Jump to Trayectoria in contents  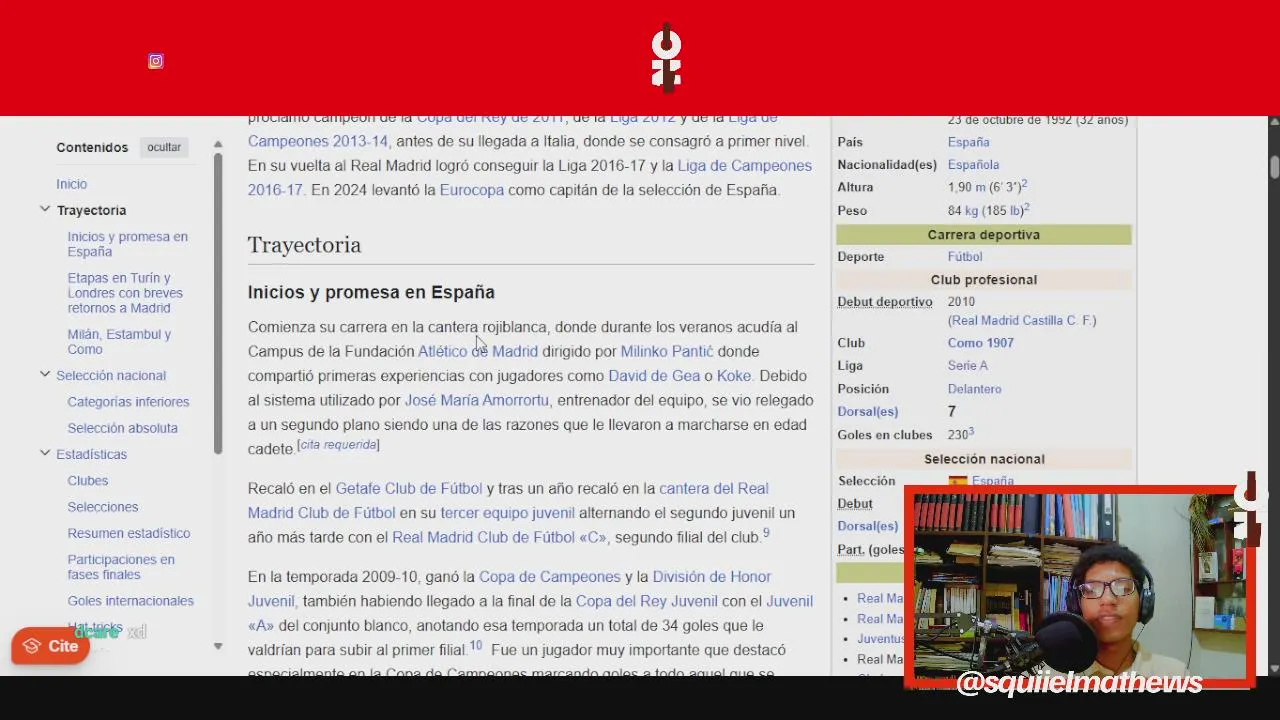[x=91, y=210]
